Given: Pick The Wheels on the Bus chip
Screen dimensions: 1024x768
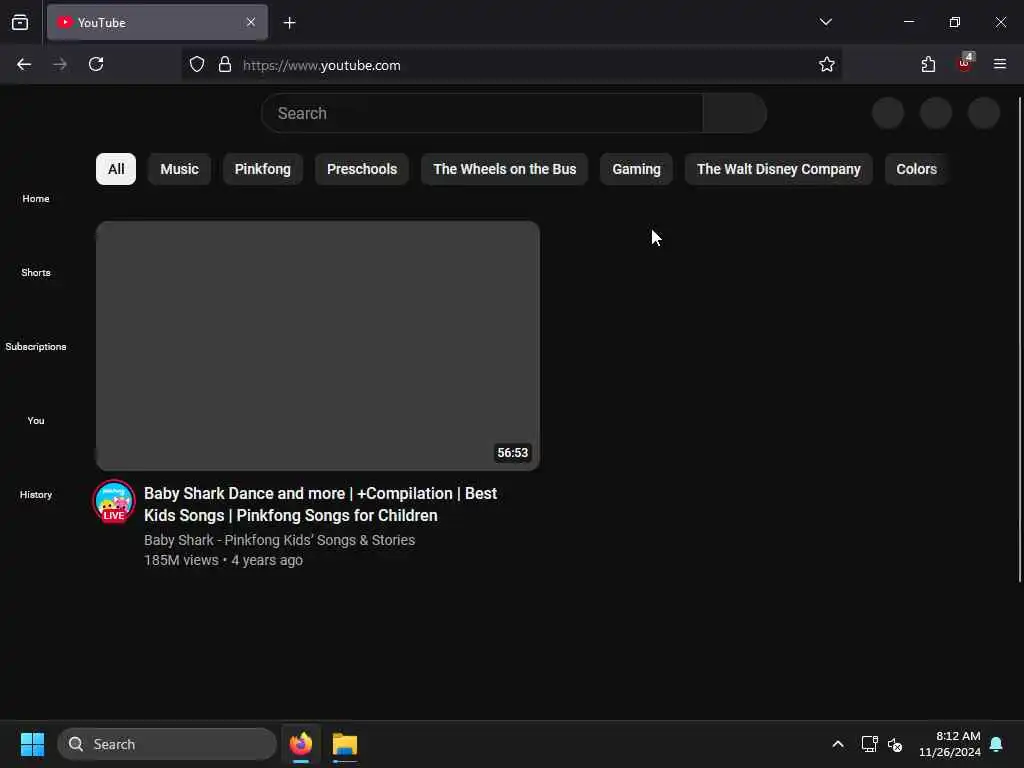Looking at the screenshot, I should coord(505,169).
